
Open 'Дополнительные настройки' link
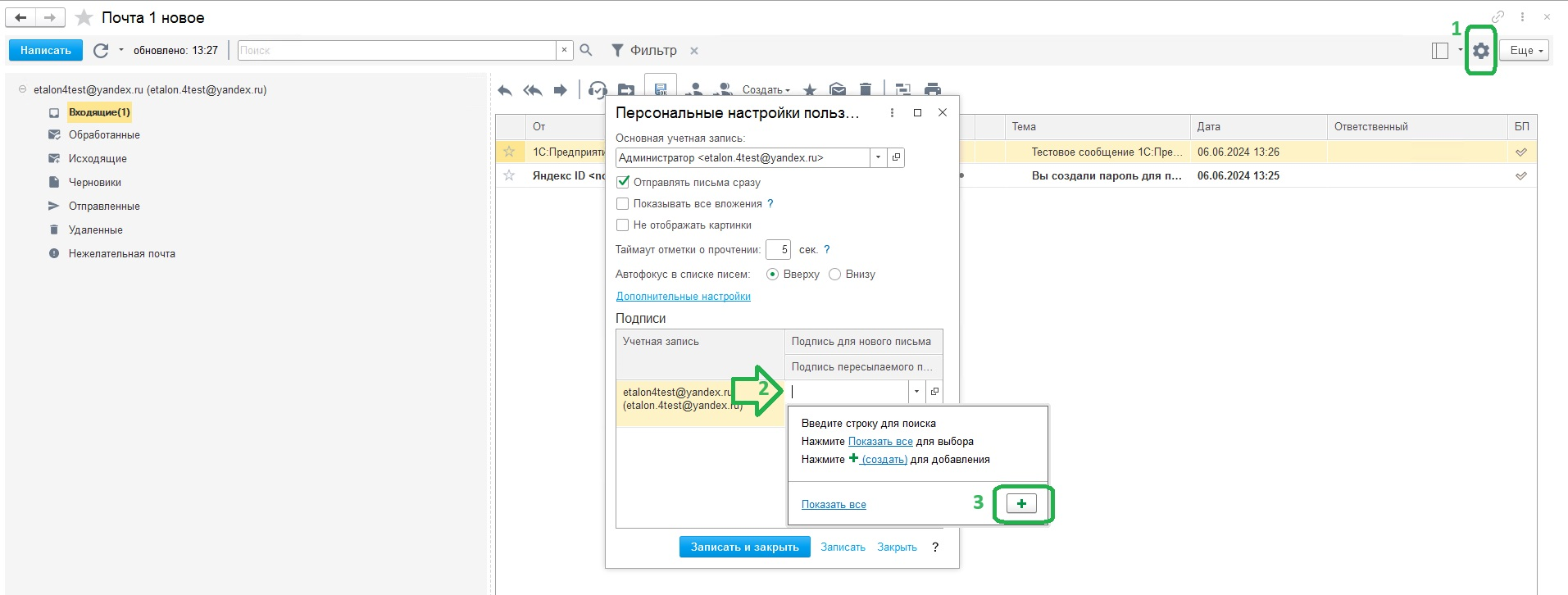pyautogui.click(x=683, y=297)
